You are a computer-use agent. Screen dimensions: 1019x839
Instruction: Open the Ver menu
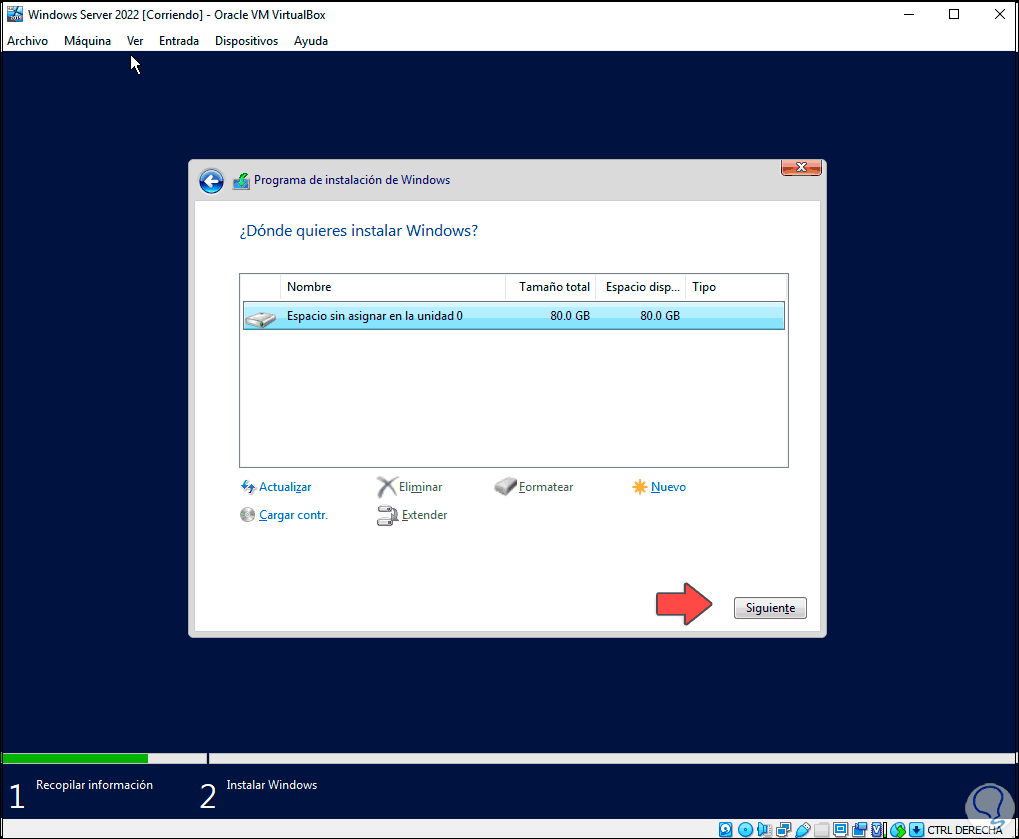[x=135, y=41]
